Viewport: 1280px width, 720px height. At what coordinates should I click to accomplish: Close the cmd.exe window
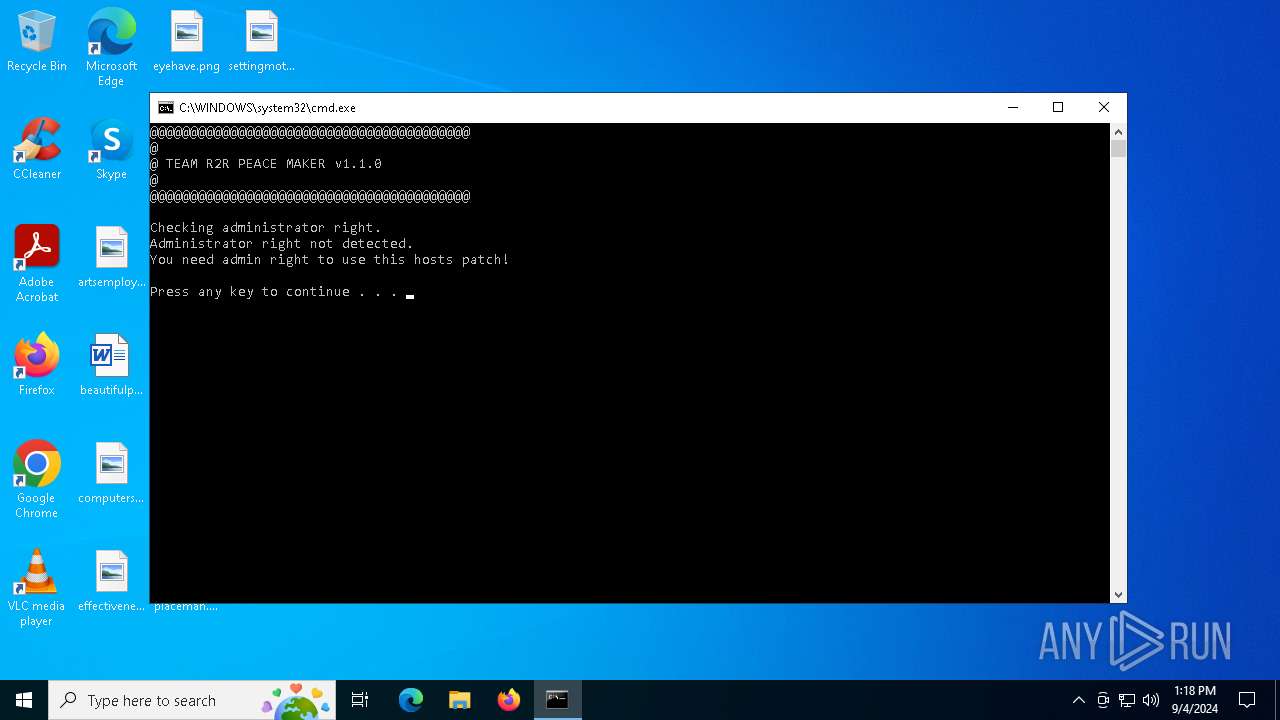click(x=1104, y=108)
